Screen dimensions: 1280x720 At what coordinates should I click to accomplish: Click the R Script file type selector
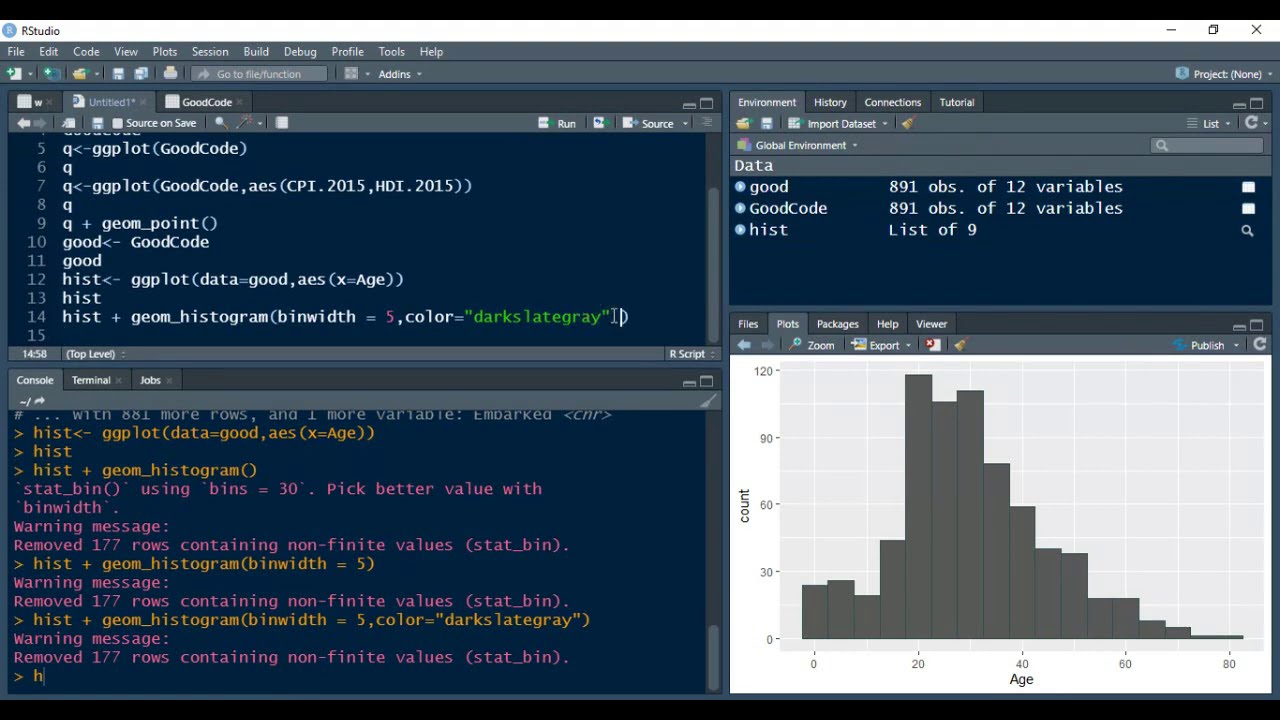(x=693, y=354)
